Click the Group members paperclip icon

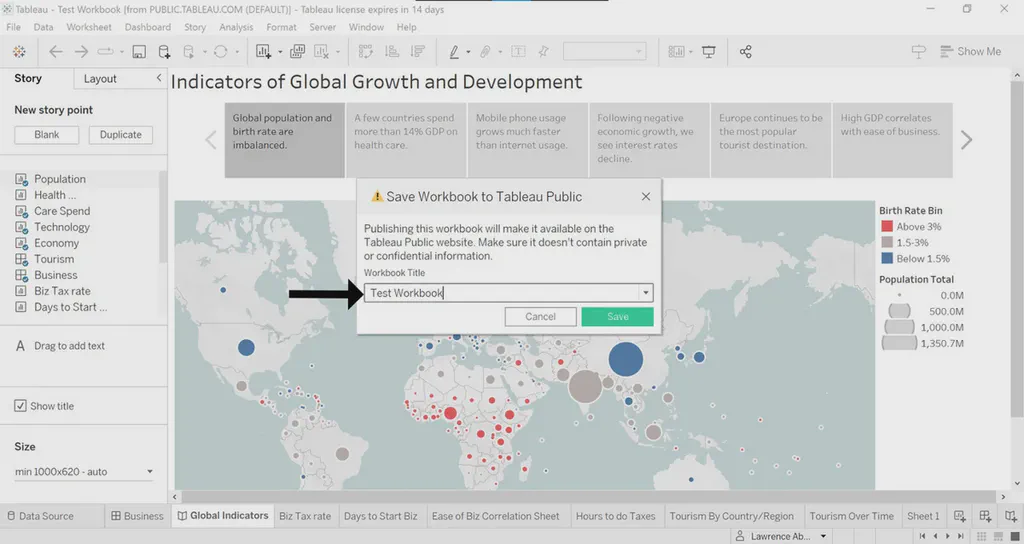click(x=485, y=52)
